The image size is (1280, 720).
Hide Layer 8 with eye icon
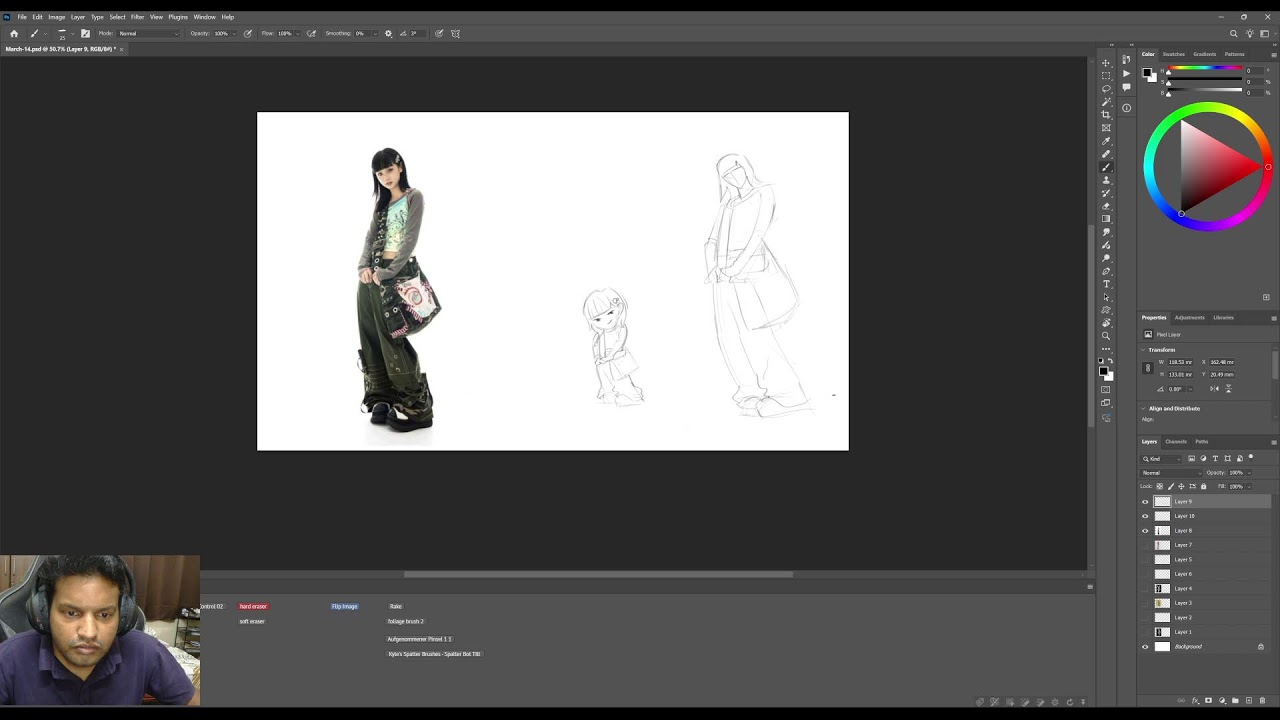click(x=1146, y=531)
